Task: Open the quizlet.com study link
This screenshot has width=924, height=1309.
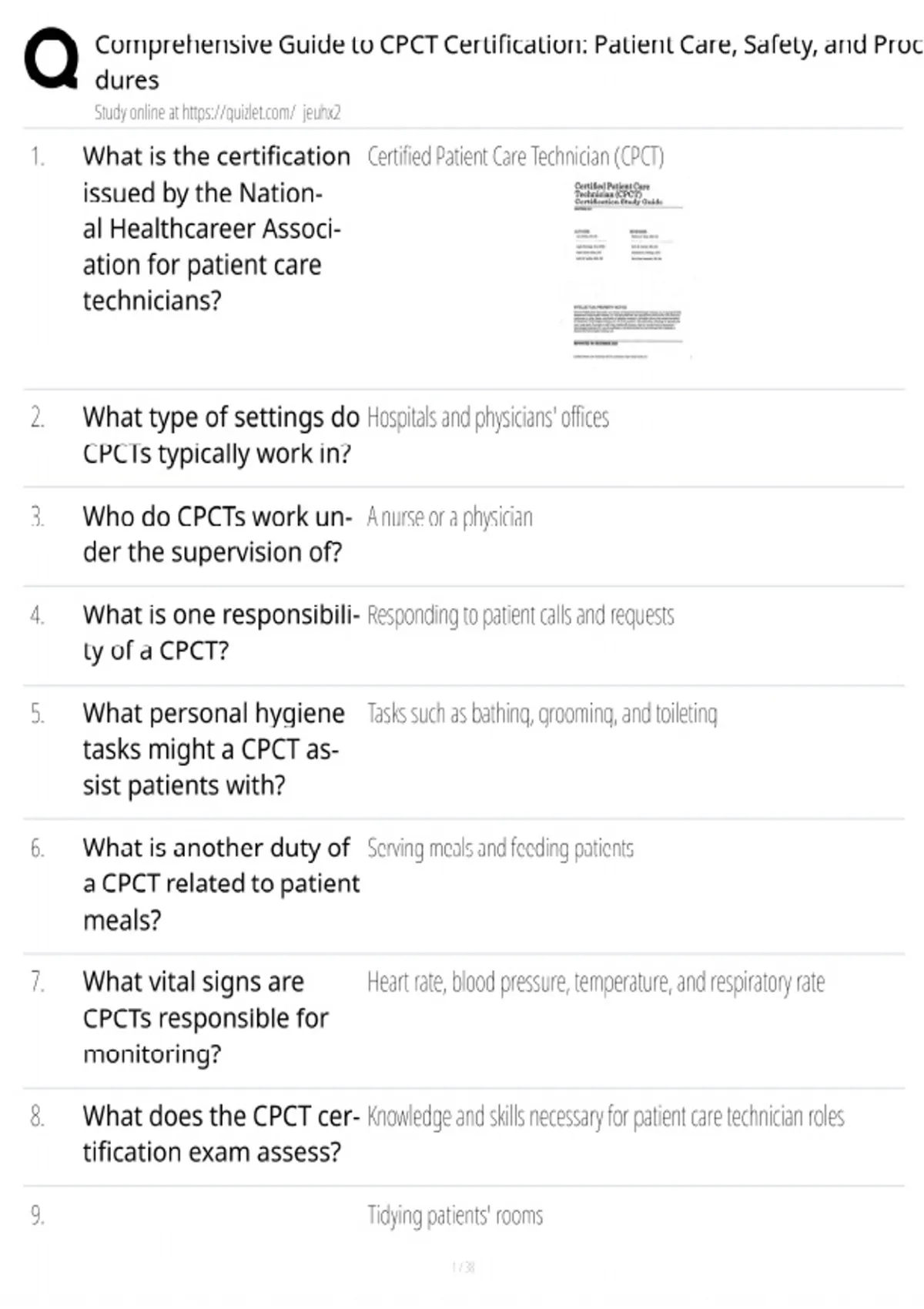Action: 217,112
